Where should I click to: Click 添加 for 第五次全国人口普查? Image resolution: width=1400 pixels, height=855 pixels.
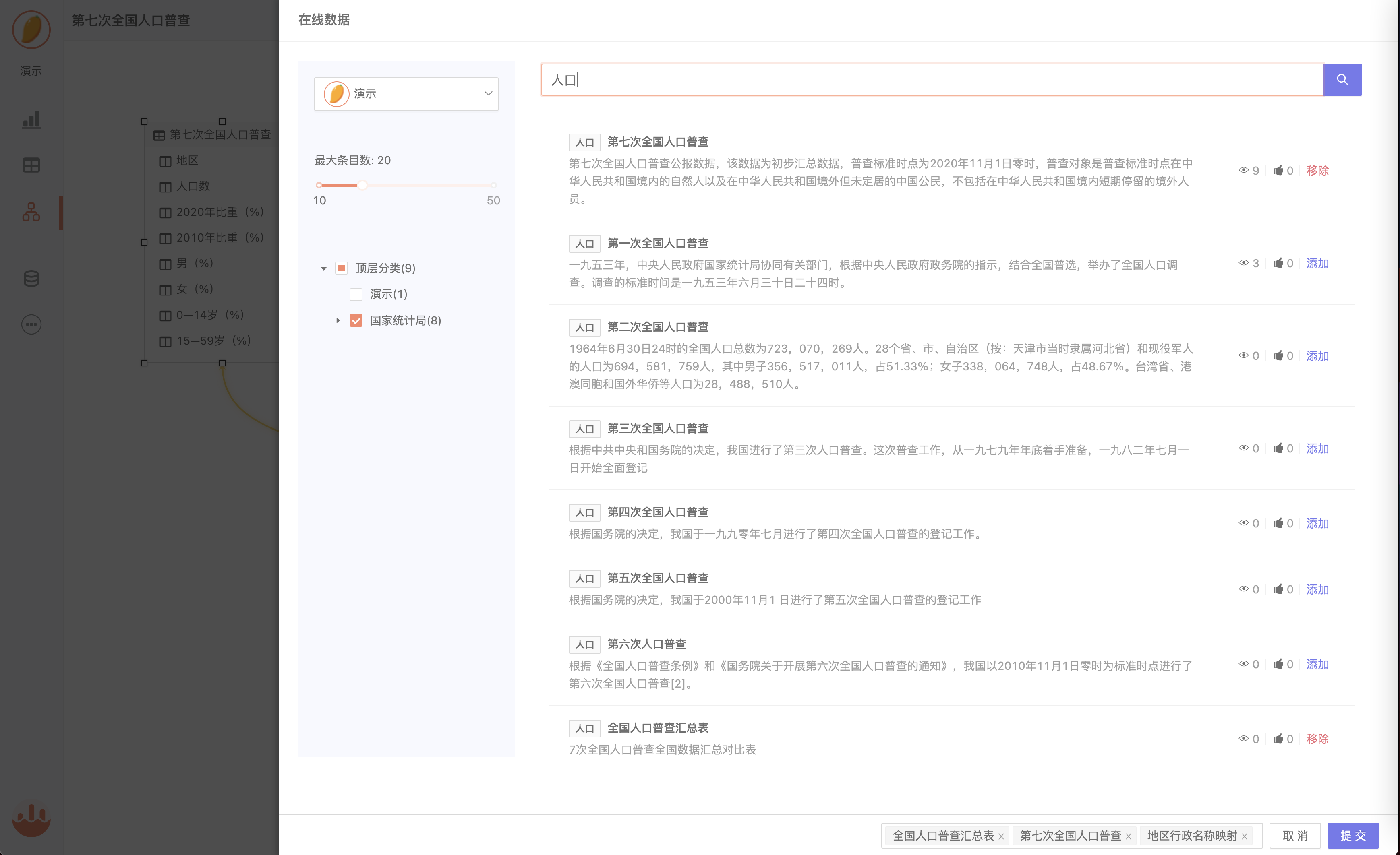(1317, 589)
